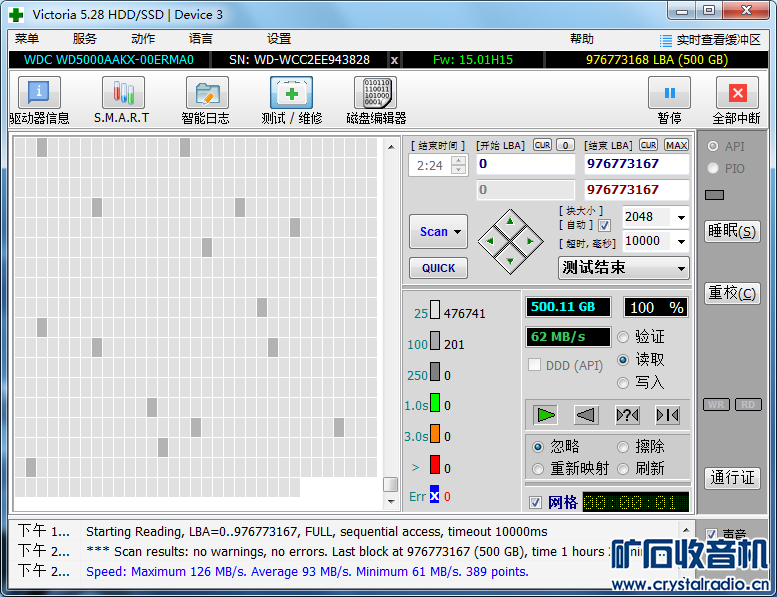Decrease the end time spinner

tap(459, 170)
